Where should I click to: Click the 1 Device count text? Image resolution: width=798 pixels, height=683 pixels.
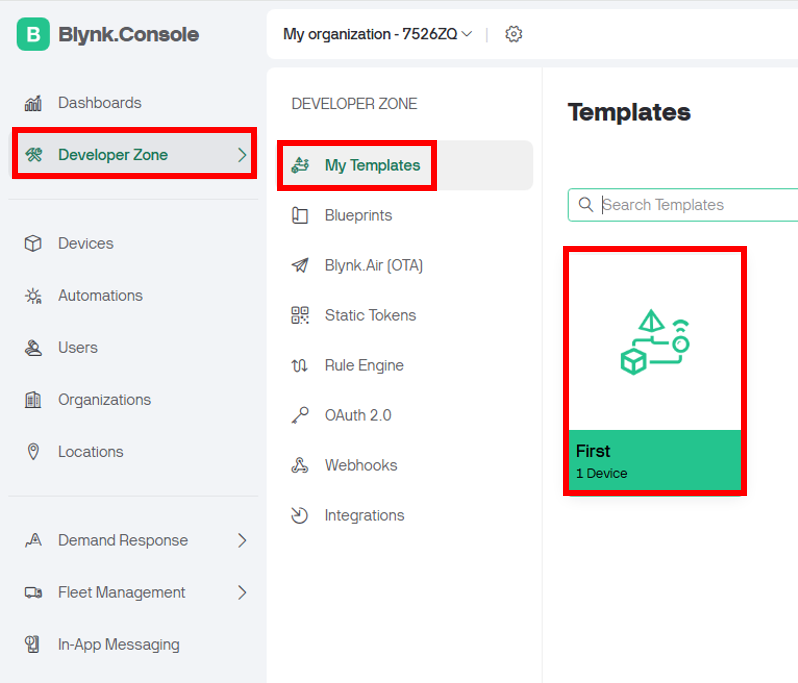click(x=602, y=473)
